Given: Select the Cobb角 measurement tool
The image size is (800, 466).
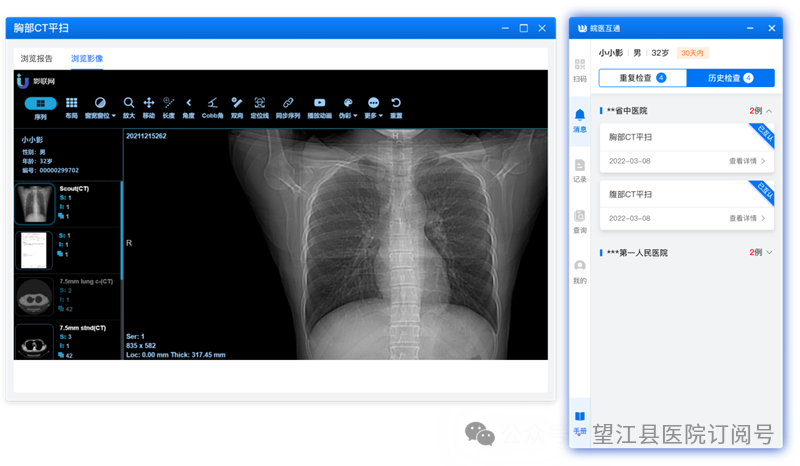Looking at the screenshot, I should coord(212,108).
